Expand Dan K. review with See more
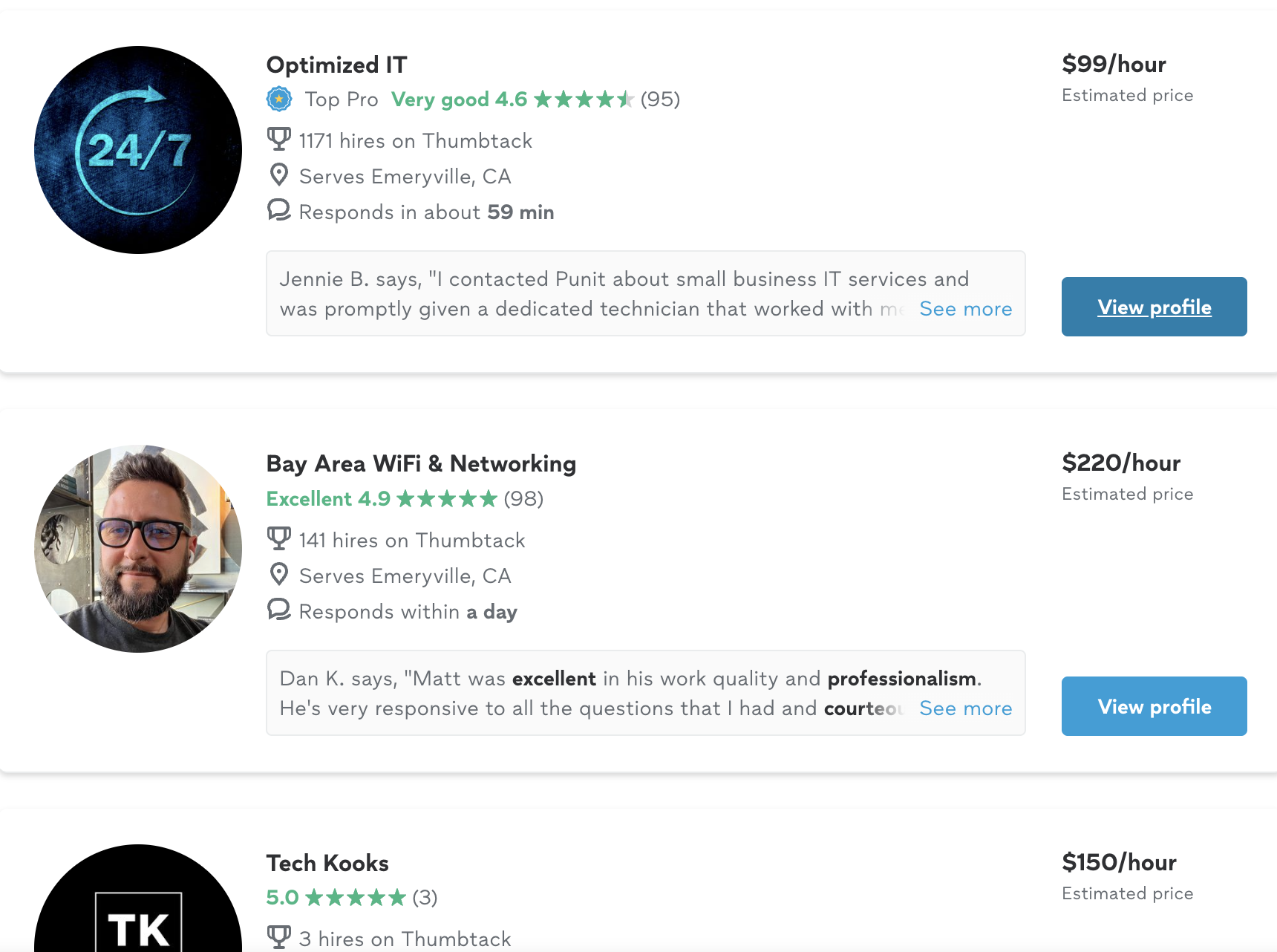1277x952 pixels. (965, 708)
